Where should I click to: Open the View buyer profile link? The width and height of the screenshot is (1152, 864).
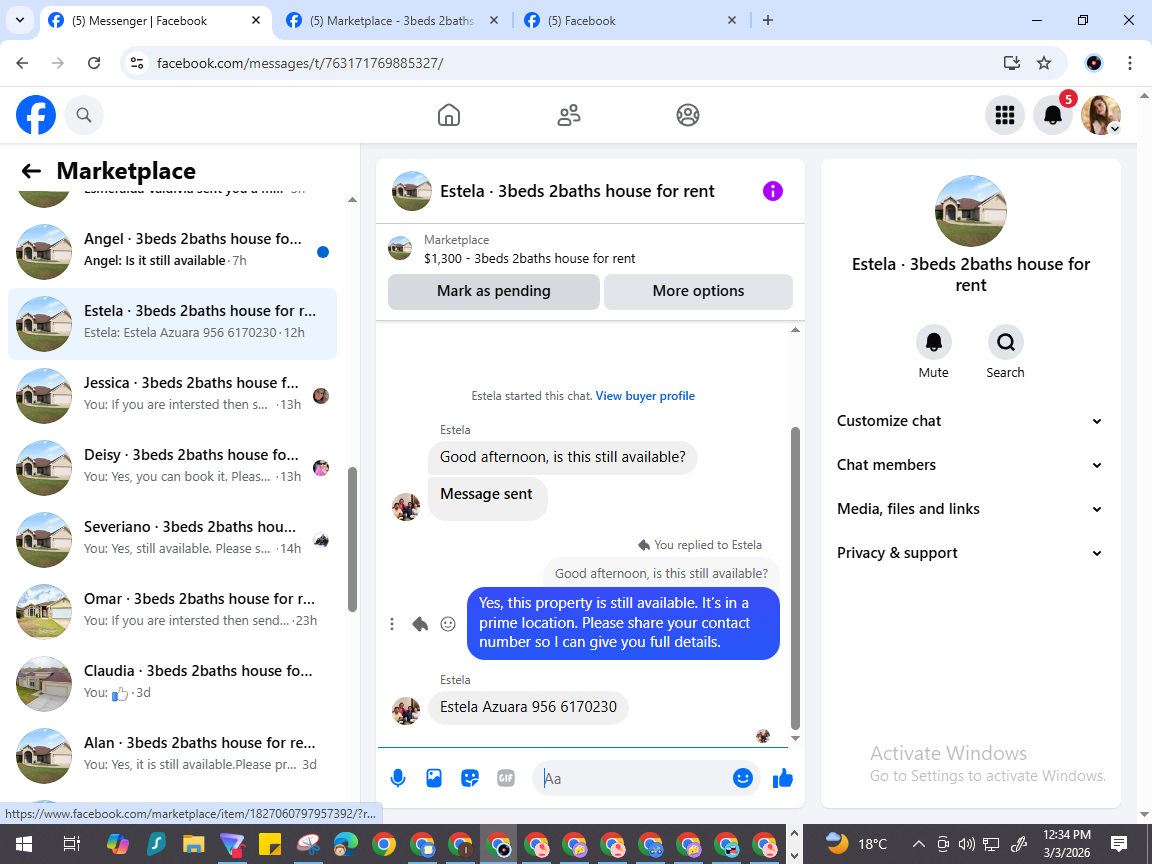(x=645, y=396)
